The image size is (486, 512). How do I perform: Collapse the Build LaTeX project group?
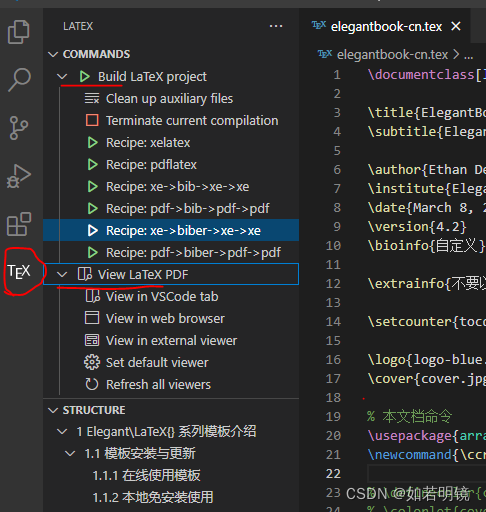point(62,77)
